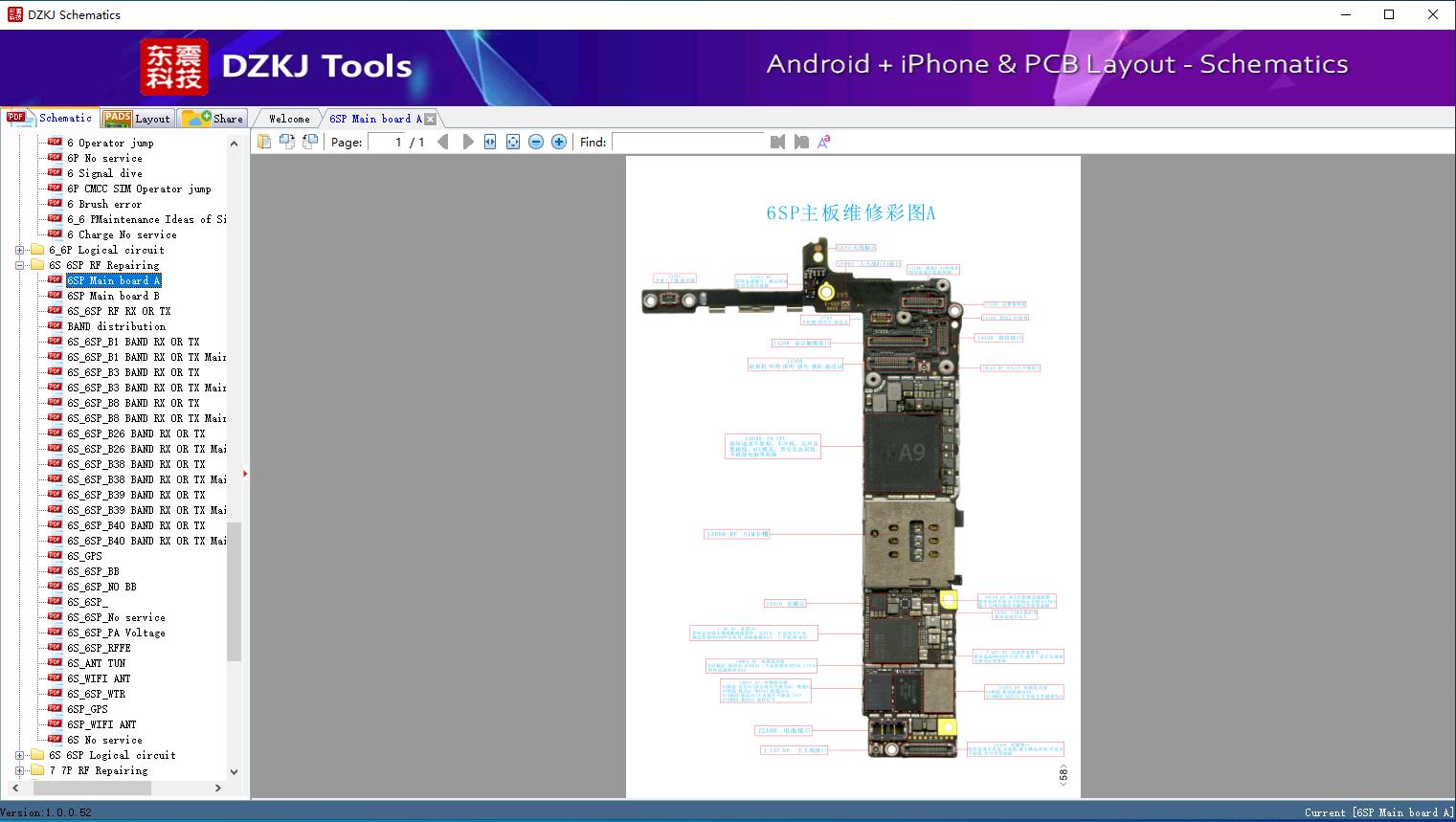Screen dimensions: 1456x822
Task: Go to the next page
Action: click(467, 142)
